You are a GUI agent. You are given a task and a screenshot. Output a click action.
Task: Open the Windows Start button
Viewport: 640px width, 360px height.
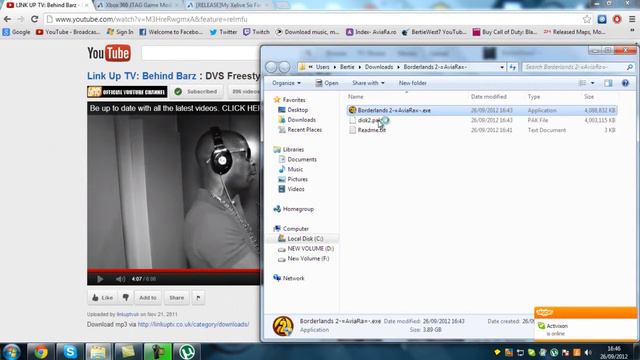[11, 352]
